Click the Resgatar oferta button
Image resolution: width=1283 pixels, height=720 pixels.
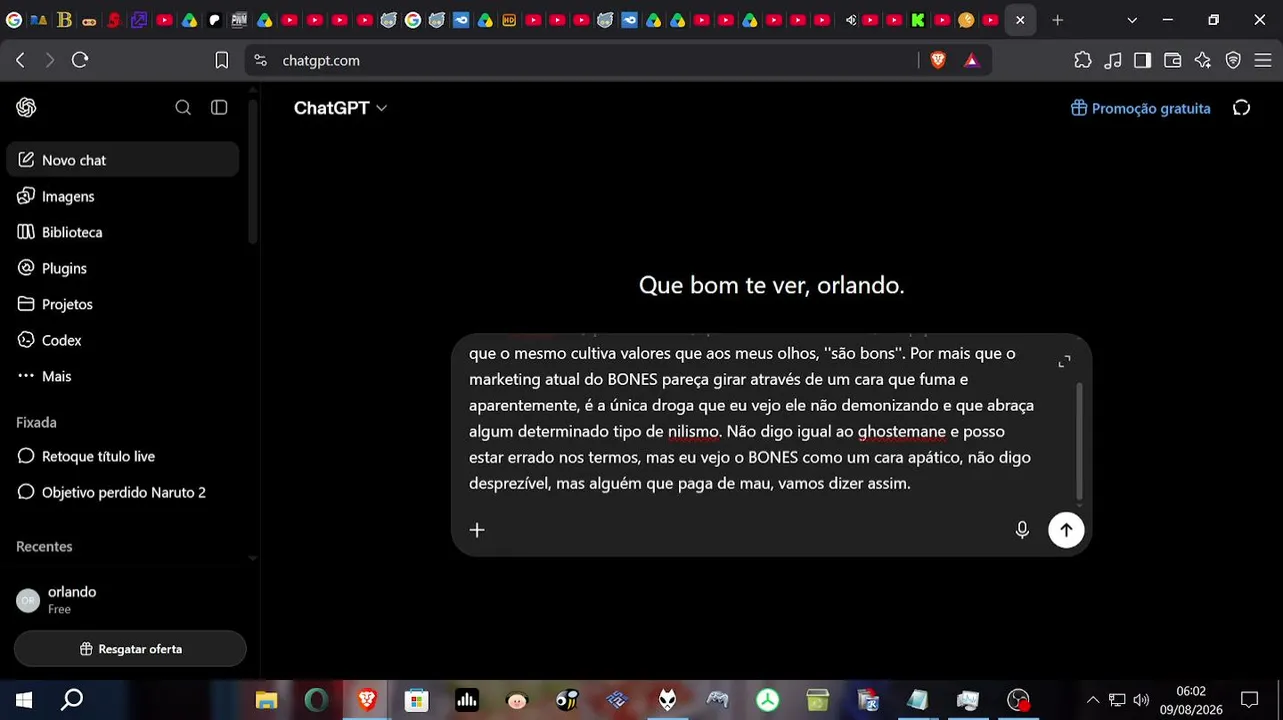130,649
